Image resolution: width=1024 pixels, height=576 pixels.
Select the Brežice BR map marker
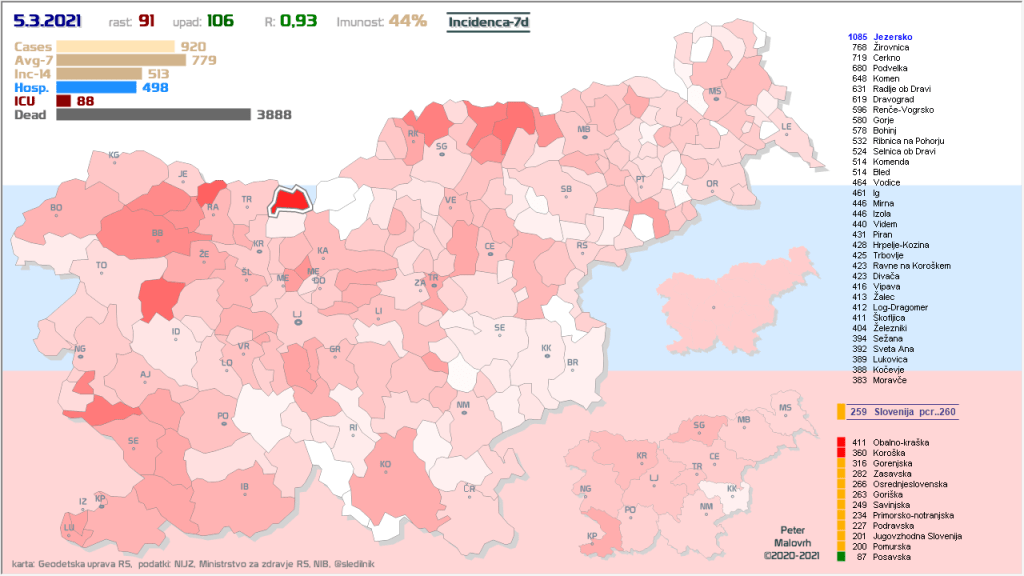click(572, 369)
